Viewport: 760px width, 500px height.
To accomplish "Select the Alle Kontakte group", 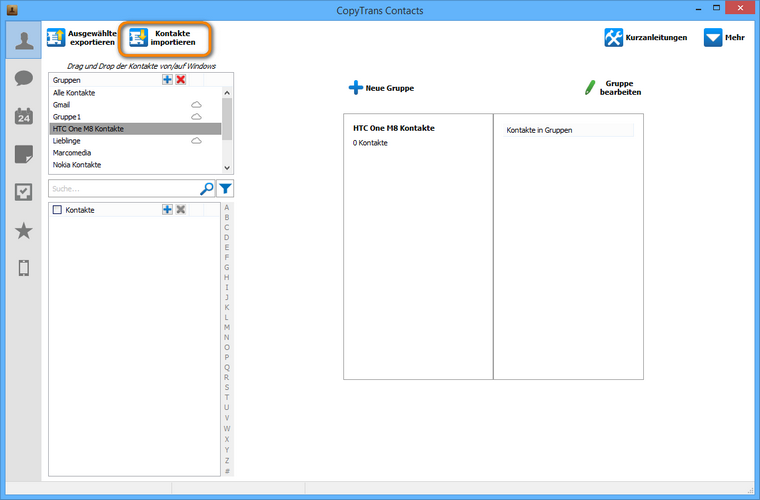I will tap(135, 93).
